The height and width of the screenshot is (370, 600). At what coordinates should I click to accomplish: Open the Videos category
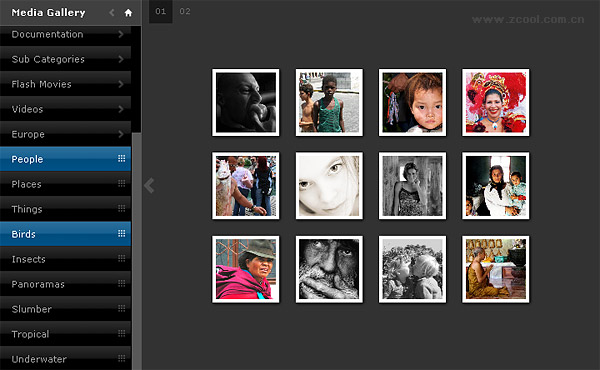pyautogui.click(x=65, y=109)
